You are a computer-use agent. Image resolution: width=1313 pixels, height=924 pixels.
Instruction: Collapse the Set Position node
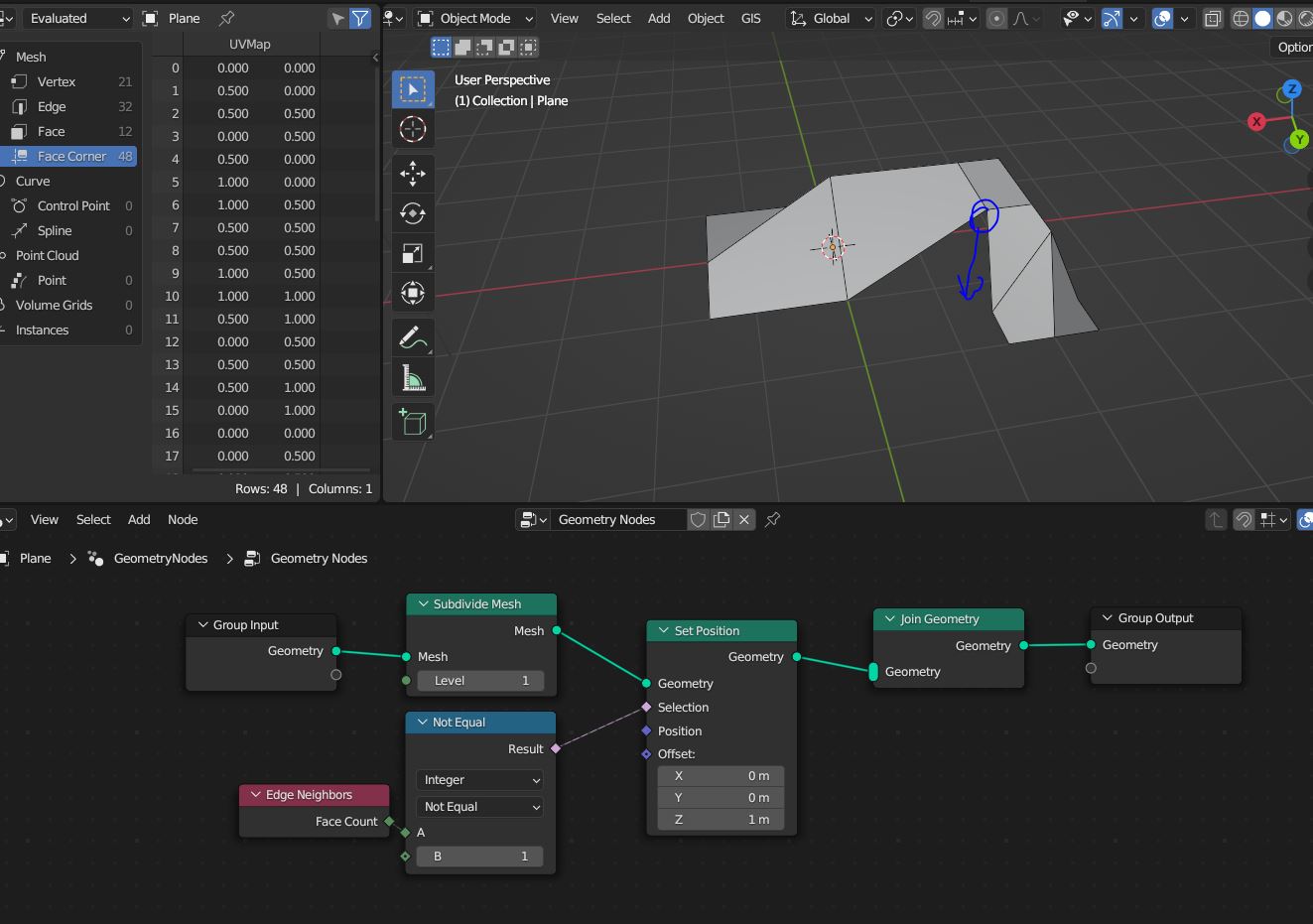[x=664, y=630]
